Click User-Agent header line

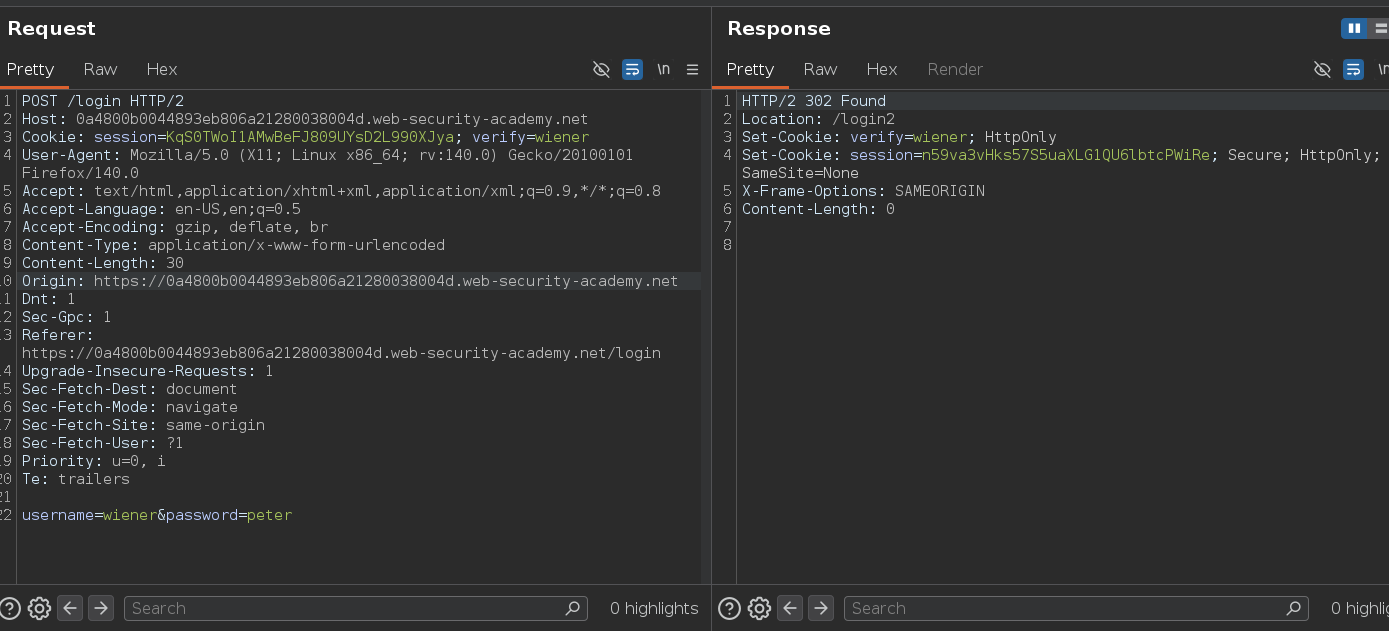(x=327, y=164)
